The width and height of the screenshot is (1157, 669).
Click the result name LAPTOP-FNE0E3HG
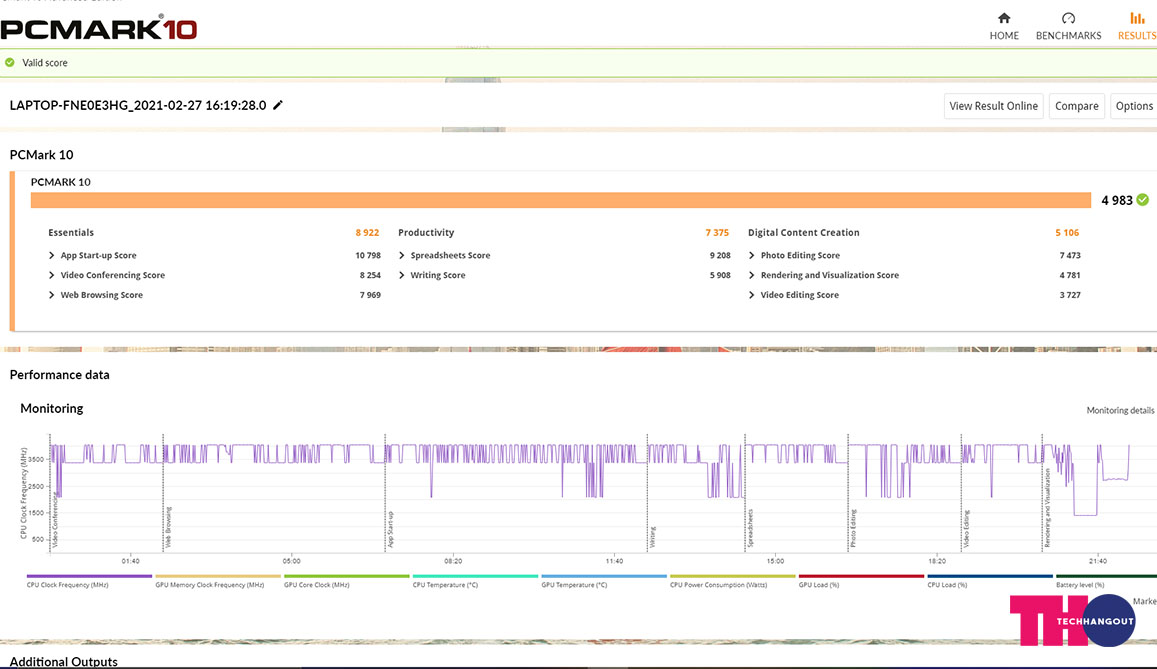[x=138, y=105]
